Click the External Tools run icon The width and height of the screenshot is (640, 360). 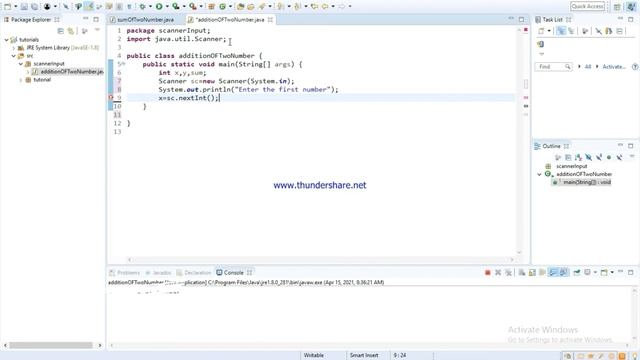(193, 7)
